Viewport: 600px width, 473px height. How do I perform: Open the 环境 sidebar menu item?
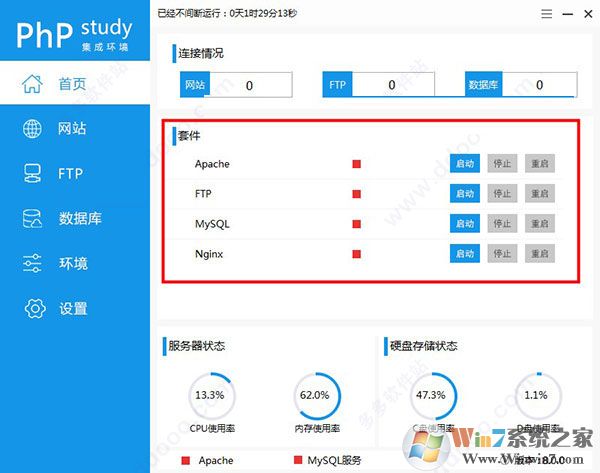[75, 263]
